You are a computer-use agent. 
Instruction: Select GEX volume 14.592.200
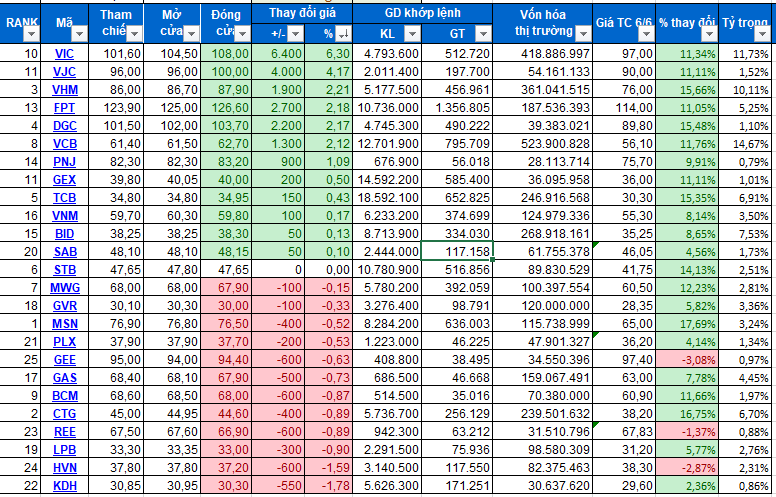[x=387, y=180]
